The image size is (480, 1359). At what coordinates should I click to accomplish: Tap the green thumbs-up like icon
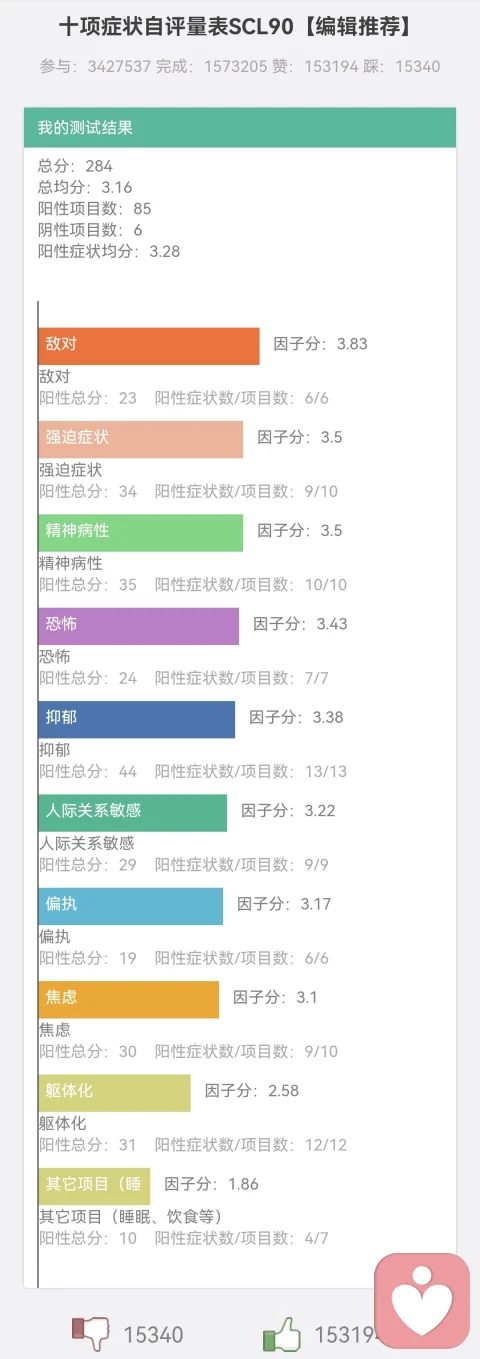pos(282,1333)
